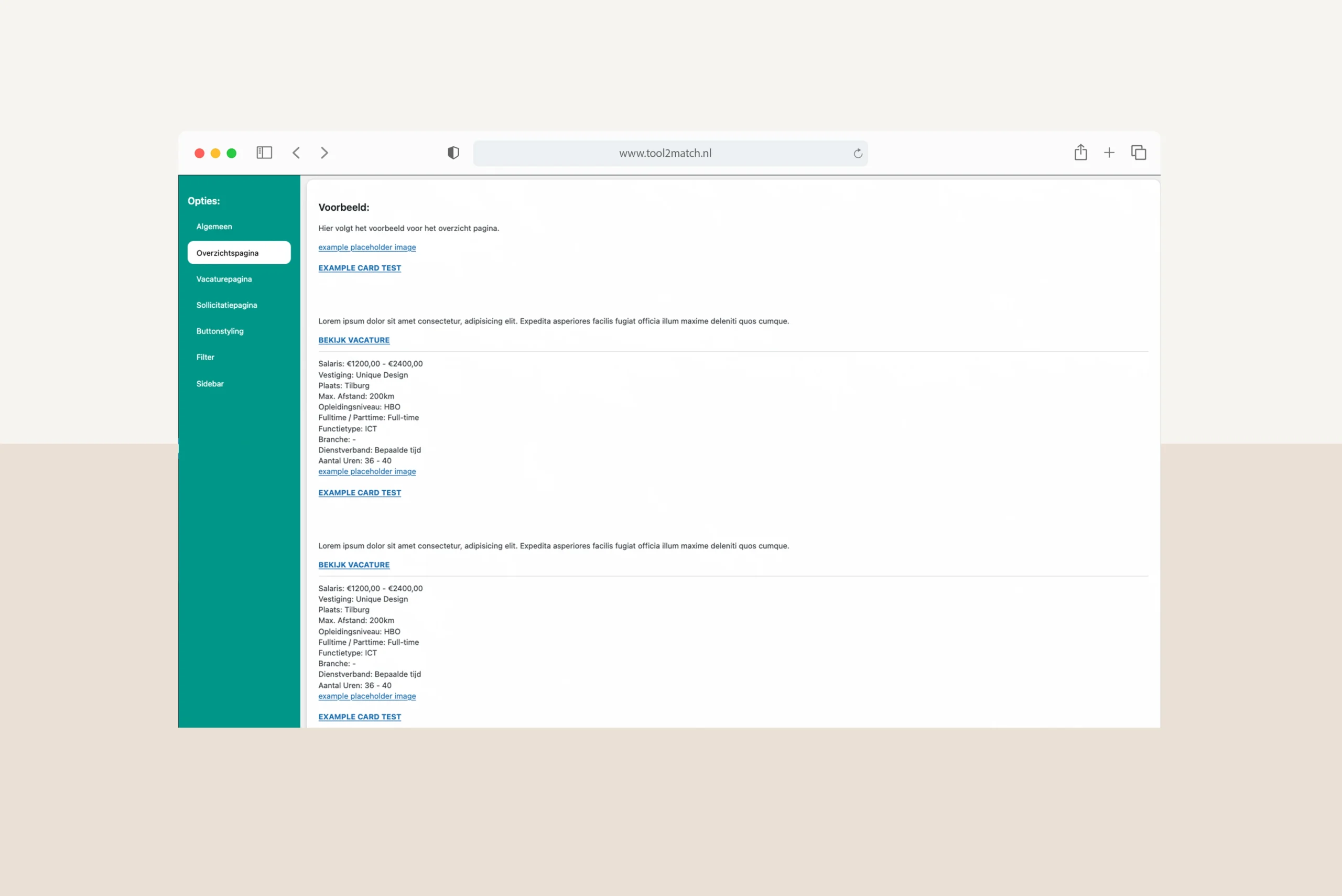
Task: Click the first example placeholder image link
Action: point(367,247)
